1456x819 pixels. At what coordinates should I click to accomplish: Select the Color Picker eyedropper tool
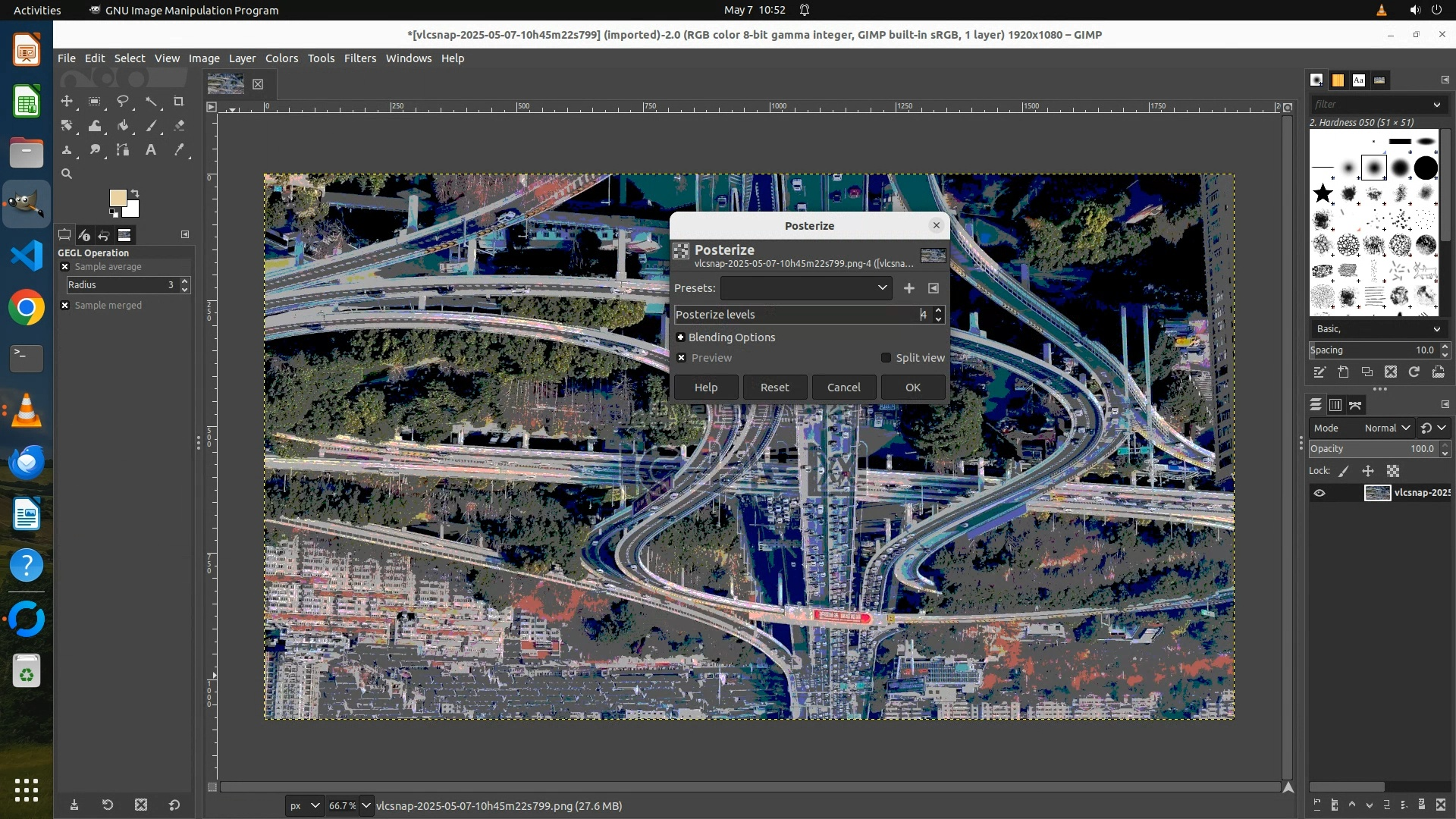(179, 150)
